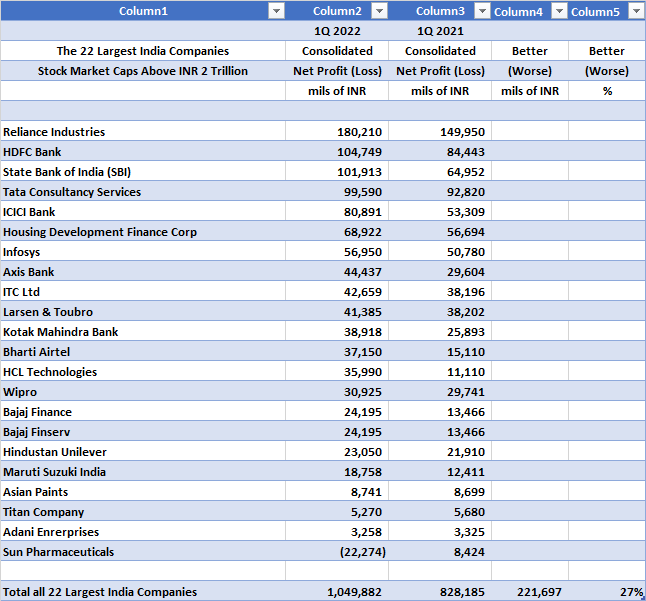
Task: Select the Asian Paints cell
Action: pyautogui.click(x=143, y=491)
